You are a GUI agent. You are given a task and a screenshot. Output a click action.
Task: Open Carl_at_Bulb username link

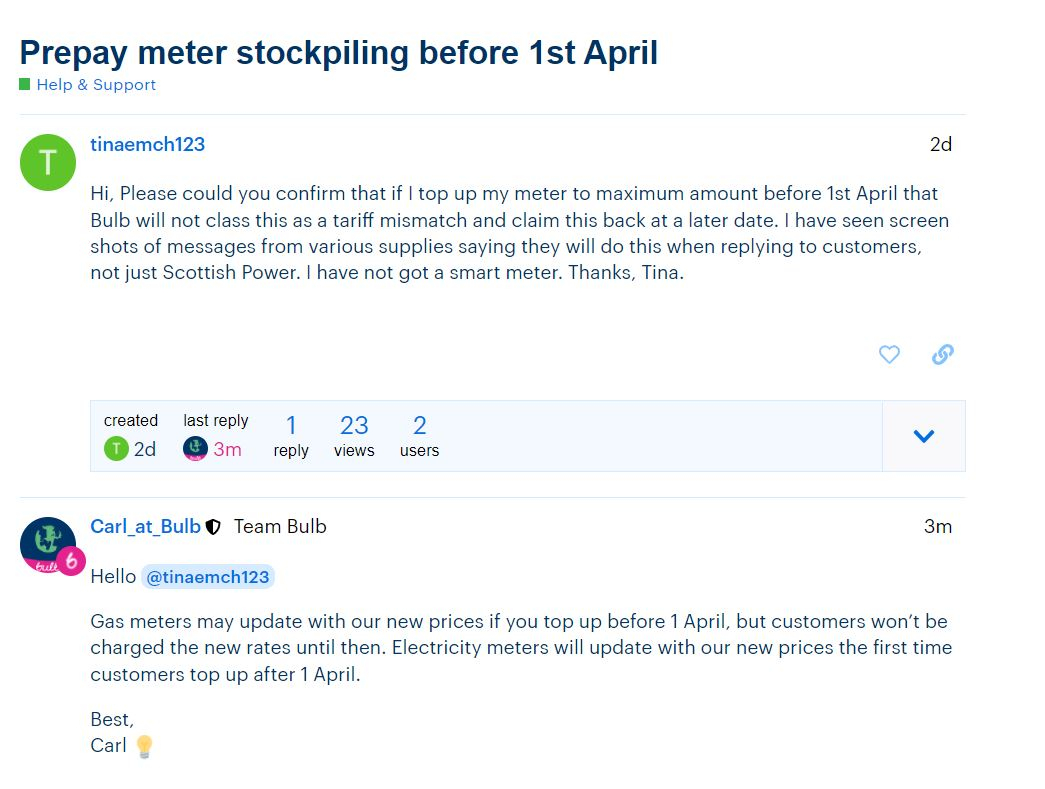coord(145,526)
